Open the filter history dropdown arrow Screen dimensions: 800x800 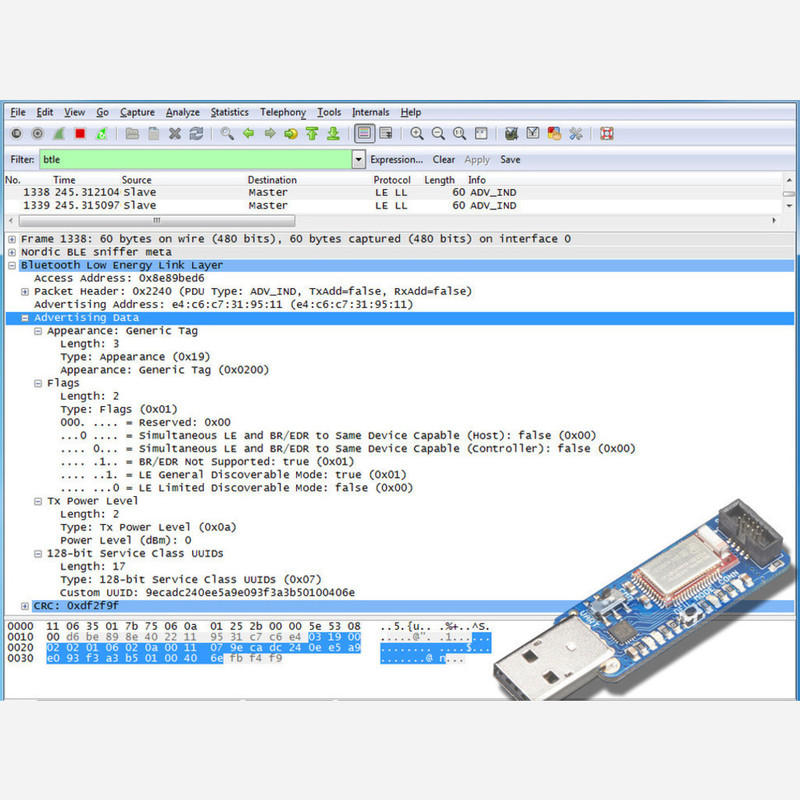pyautogui.click(x=359, y=160)
